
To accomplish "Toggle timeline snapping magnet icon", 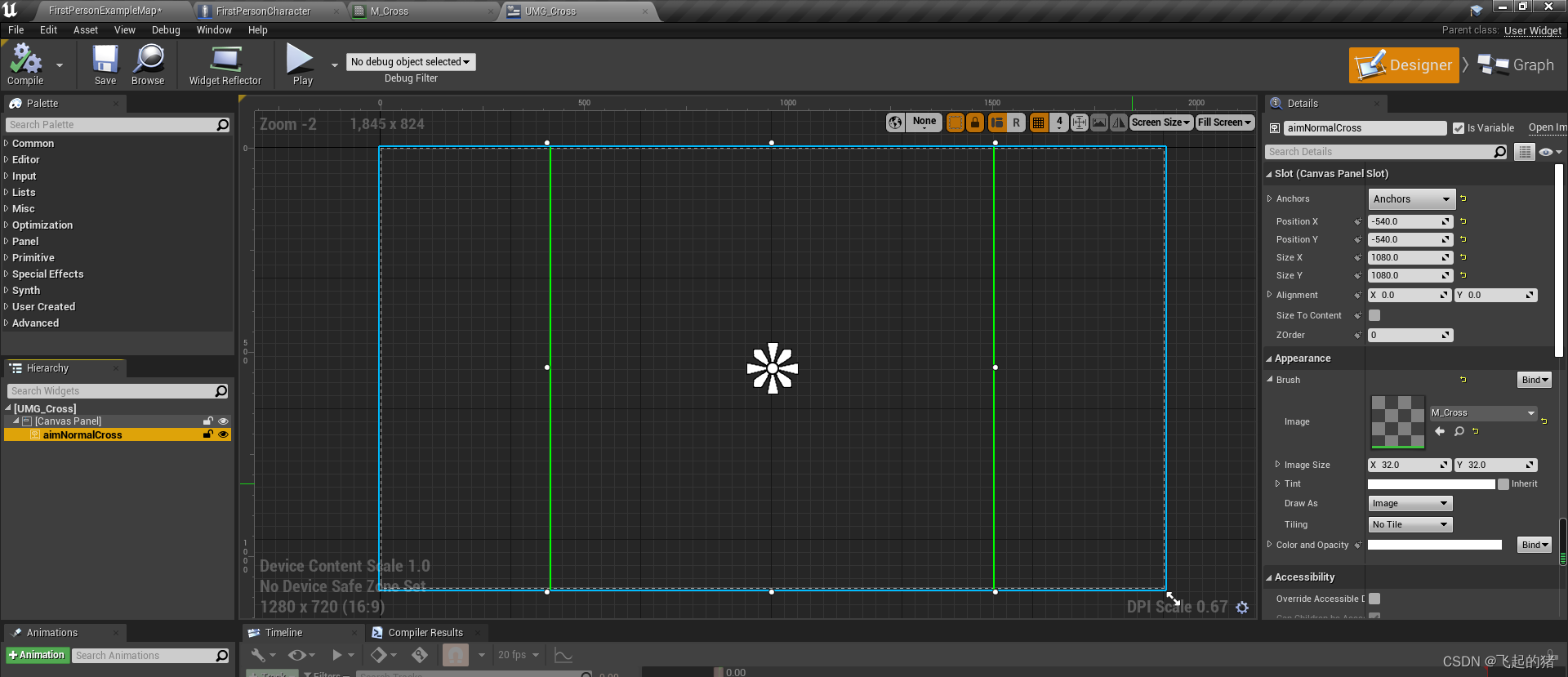I will coord(456,655).
